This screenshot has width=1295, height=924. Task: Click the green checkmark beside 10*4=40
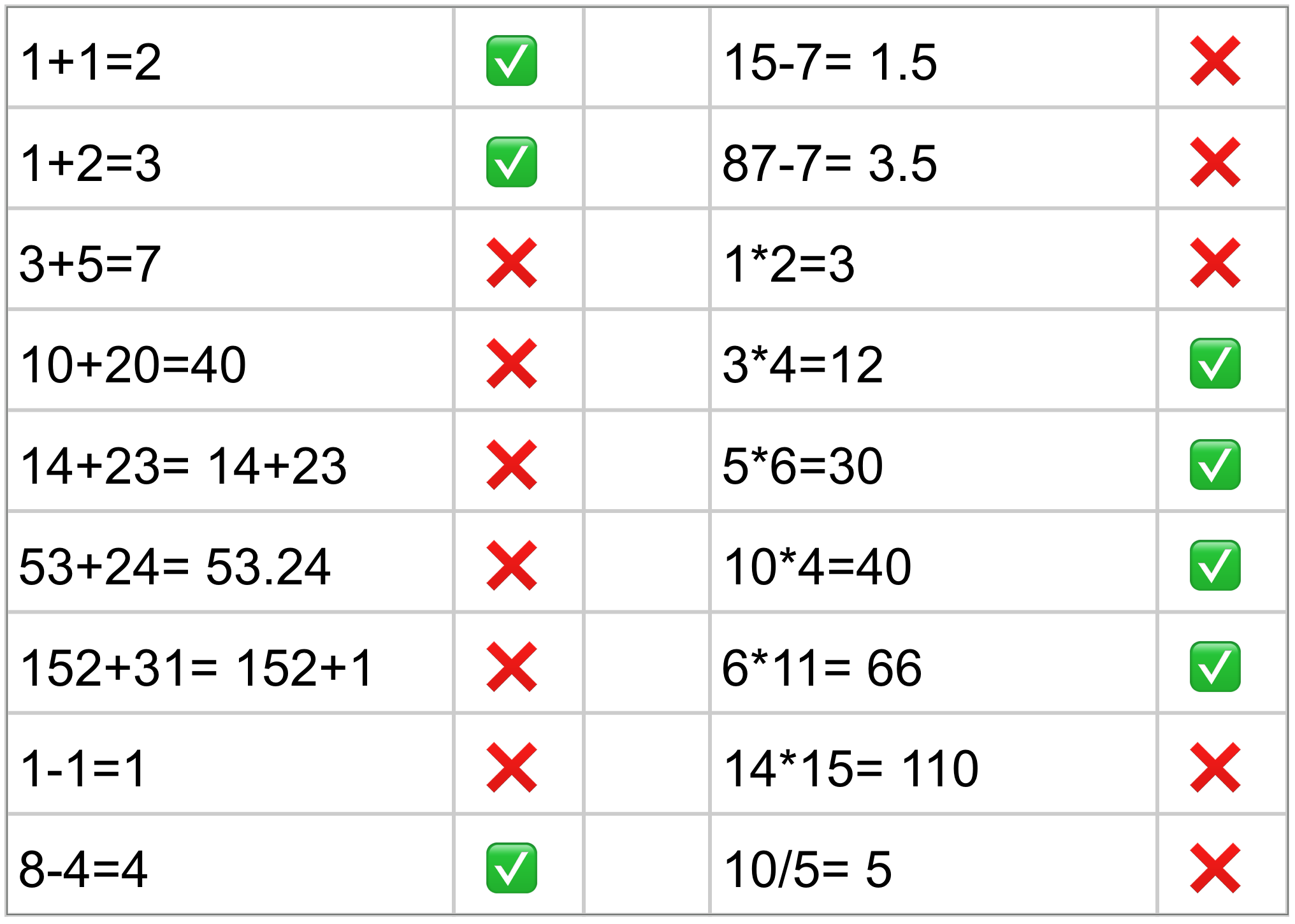click(x=1215, y=565)
